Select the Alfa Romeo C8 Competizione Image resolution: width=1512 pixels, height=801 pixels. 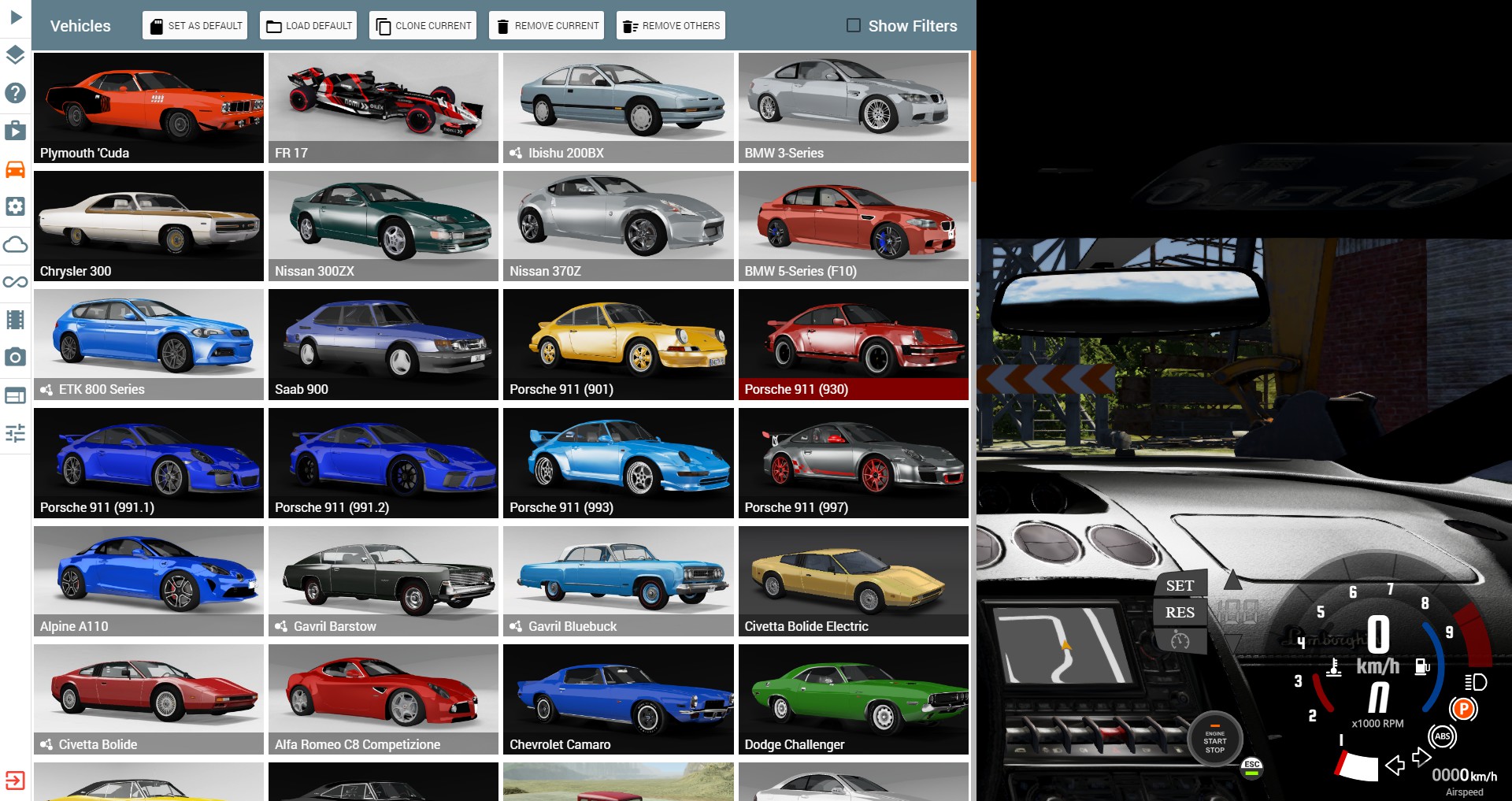coord(384,699)
